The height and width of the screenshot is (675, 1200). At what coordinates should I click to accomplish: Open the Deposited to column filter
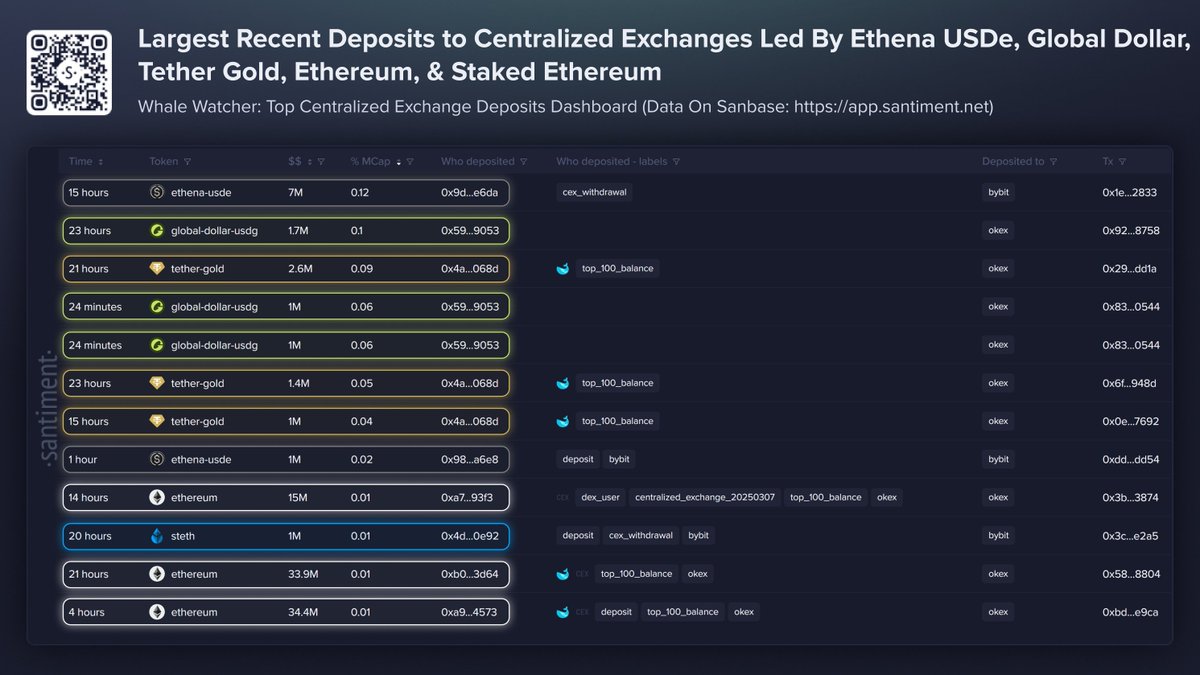click(x=1054, y=161)
